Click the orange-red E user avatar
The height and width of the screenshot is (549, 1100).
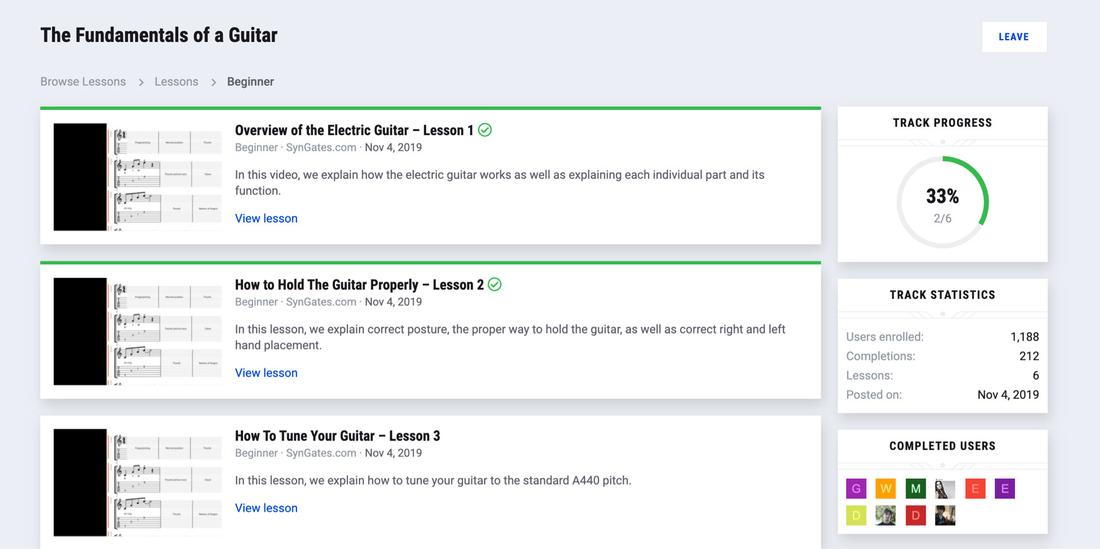(x=975, y=489)
